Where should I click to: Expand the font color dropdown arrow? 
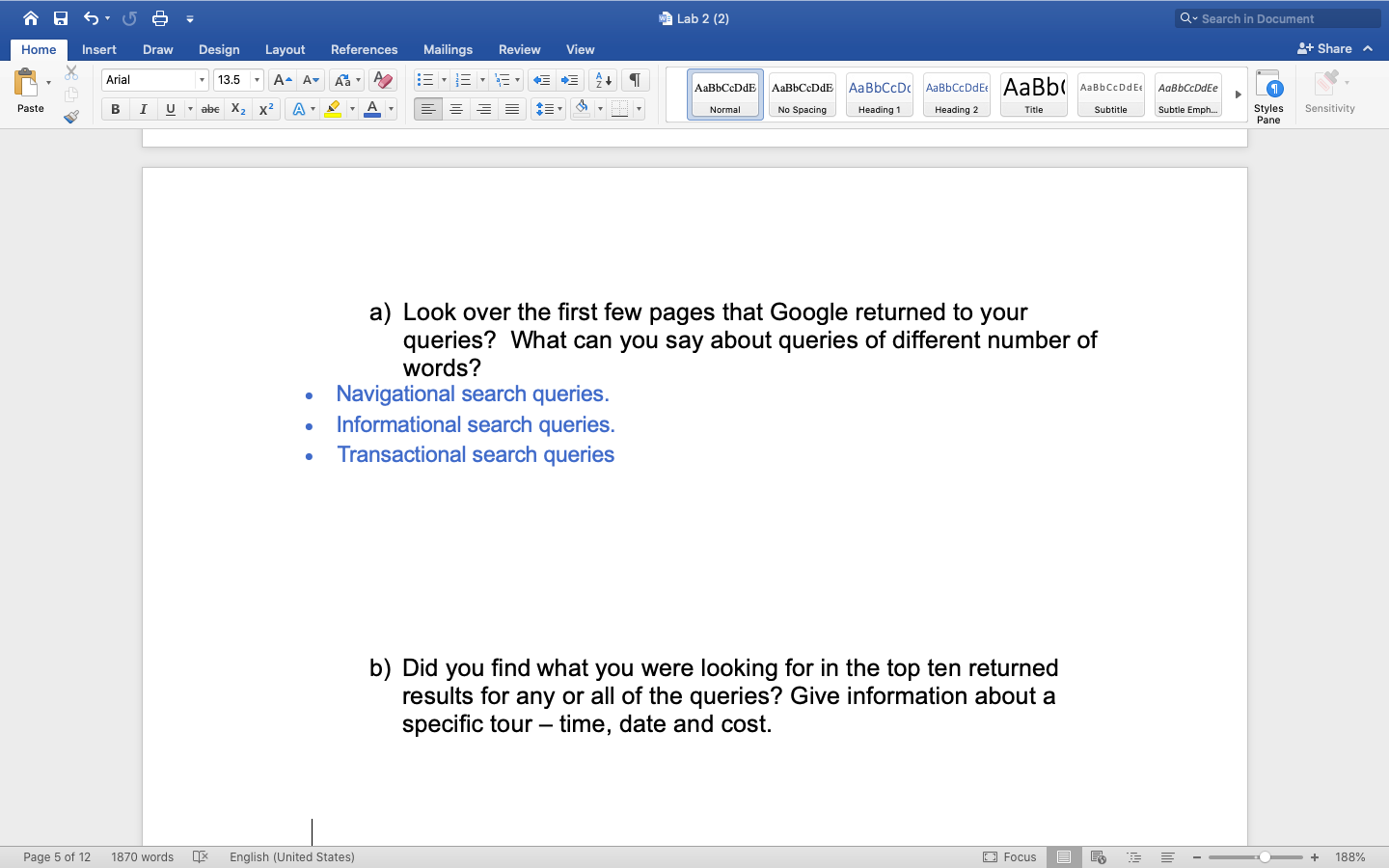pos(391,109)
